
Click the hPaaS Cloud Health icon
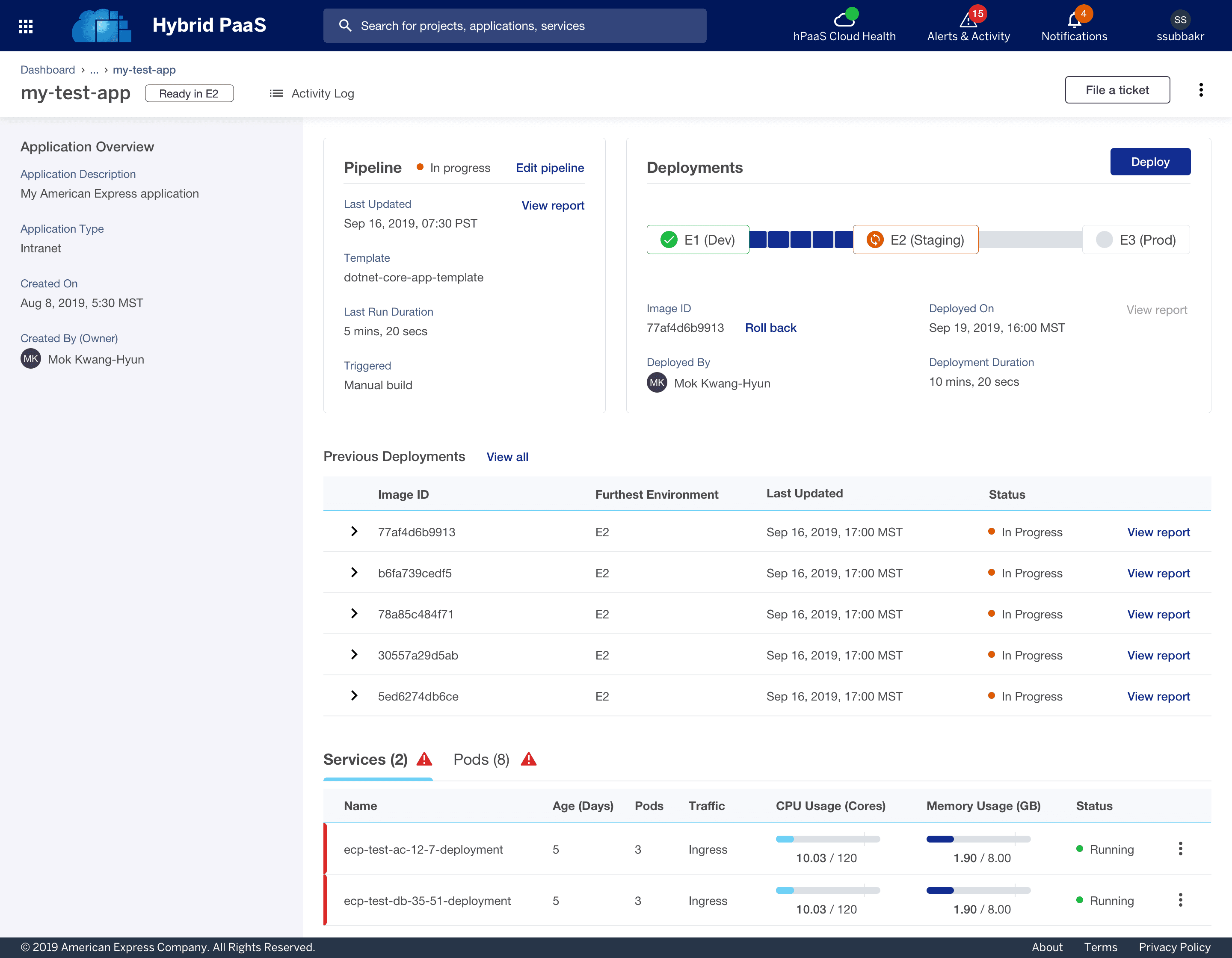tap(844, 19)
